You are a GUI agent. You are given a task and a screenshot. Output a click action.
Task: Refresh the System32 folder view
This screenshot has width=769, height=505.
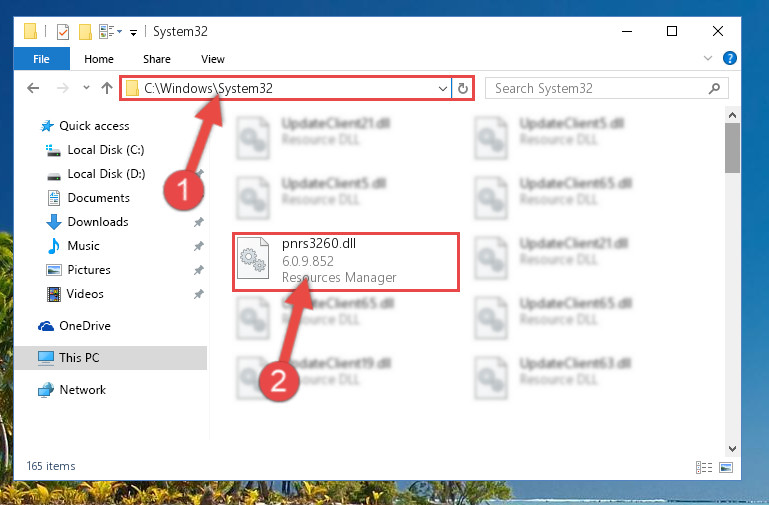(462, 89)
